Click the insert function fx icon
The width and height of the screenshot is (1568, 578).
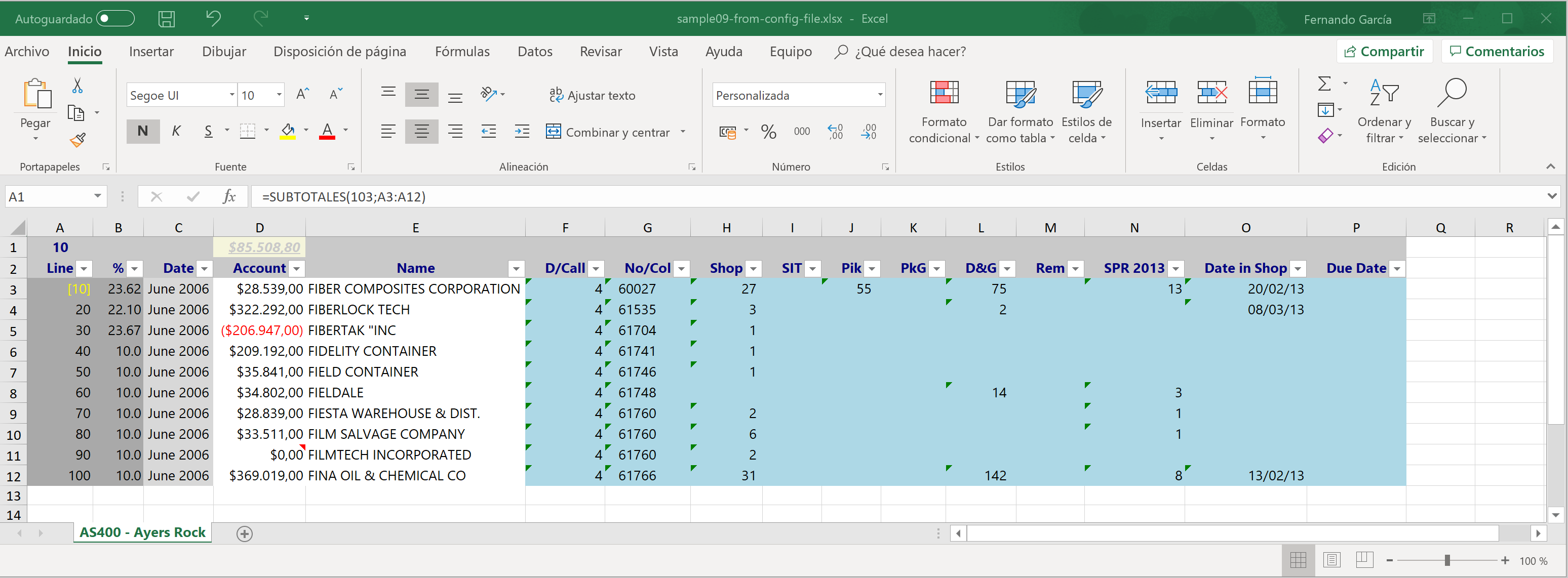(x=229, y=196)
